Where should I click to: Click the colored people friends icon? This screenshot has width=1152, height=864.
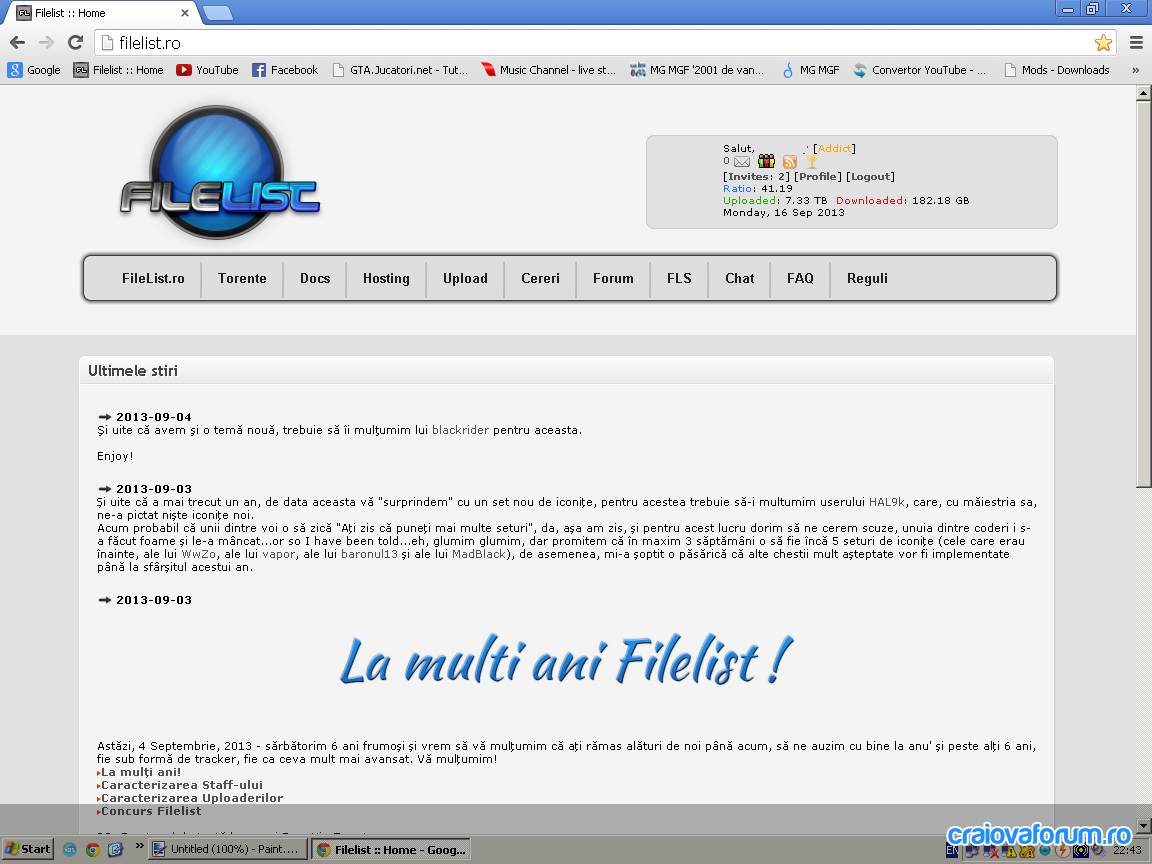(766, 161)
